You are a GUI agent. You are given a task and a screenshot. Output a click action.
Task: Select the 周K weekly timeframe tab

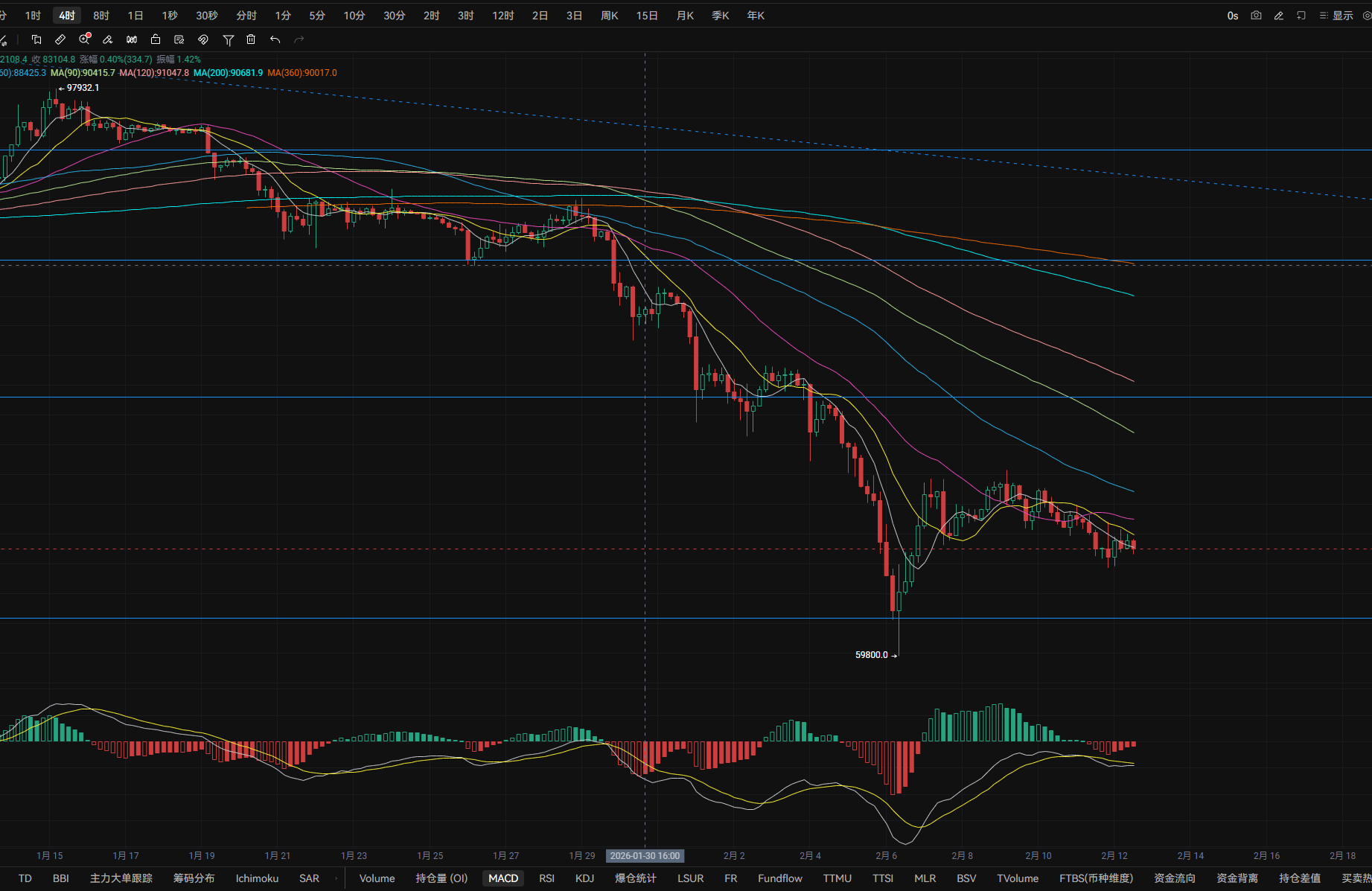tap(609, 16)
